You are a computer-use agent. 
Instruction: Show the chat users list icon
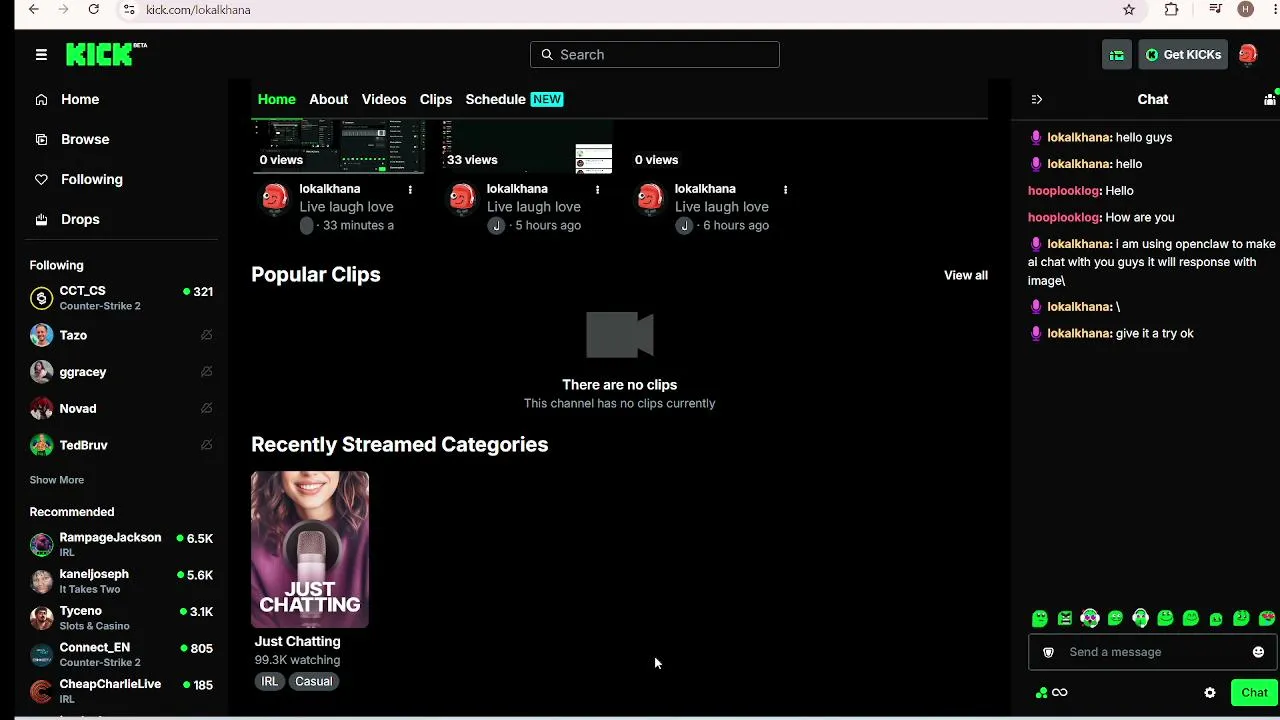coord(1270,99)
